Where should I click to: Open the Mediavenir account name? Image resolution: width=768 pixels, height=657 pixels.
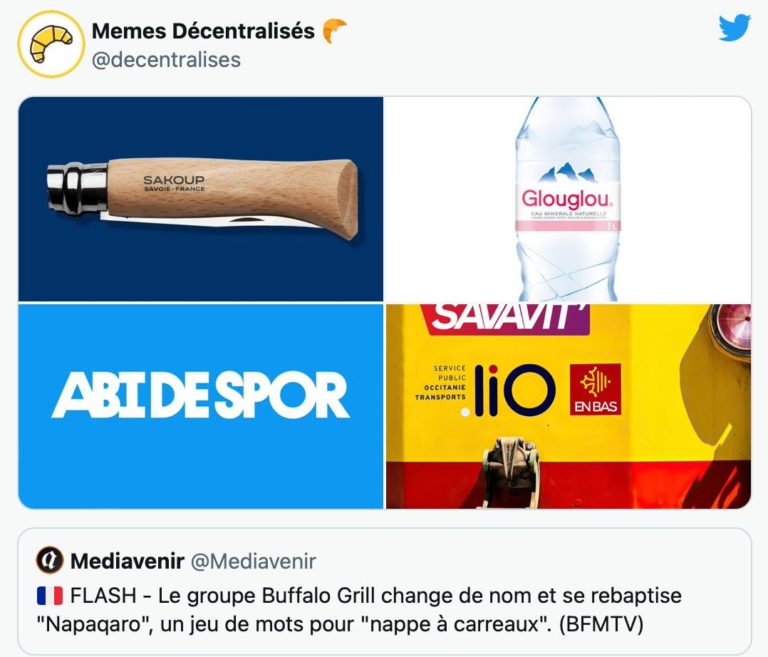pyautogui.click(x=127, y=561)
